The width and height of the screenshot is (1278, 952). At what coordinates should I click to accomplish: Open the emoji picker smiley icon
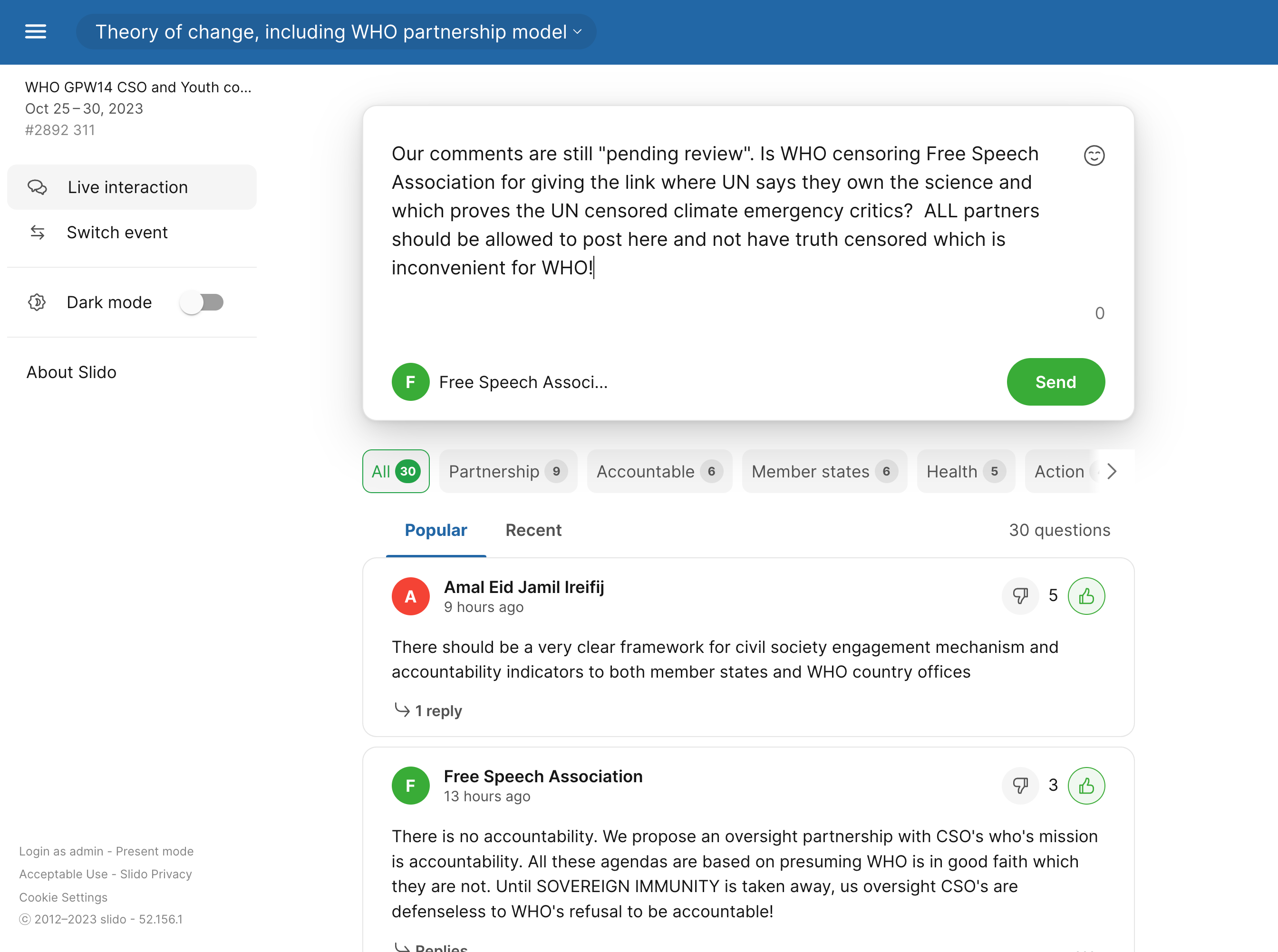[x=1094, y=155]
